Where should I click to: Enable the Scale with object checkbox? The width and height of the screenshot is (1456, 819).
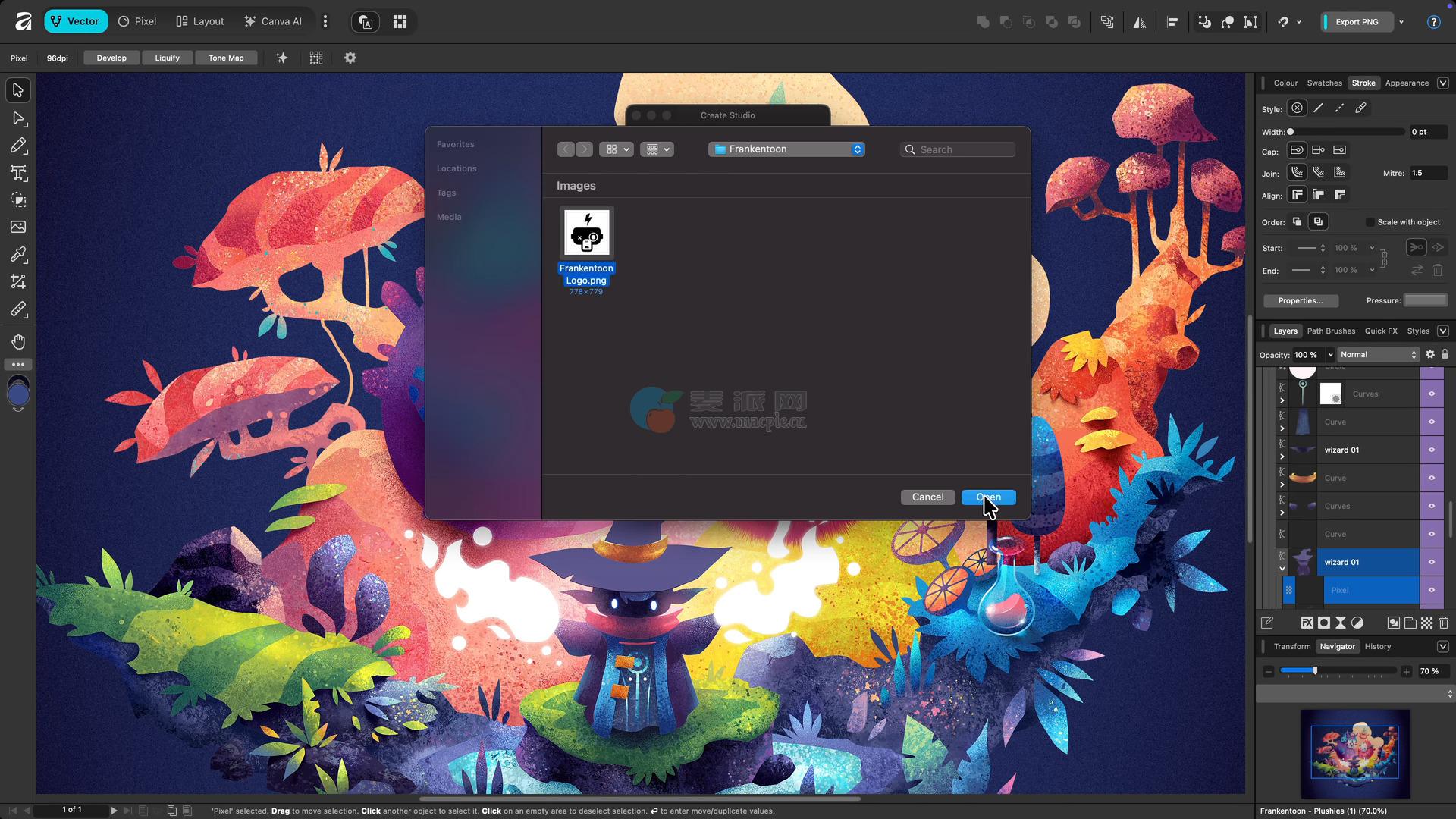pyautogui.click(x=1370, y=222)
